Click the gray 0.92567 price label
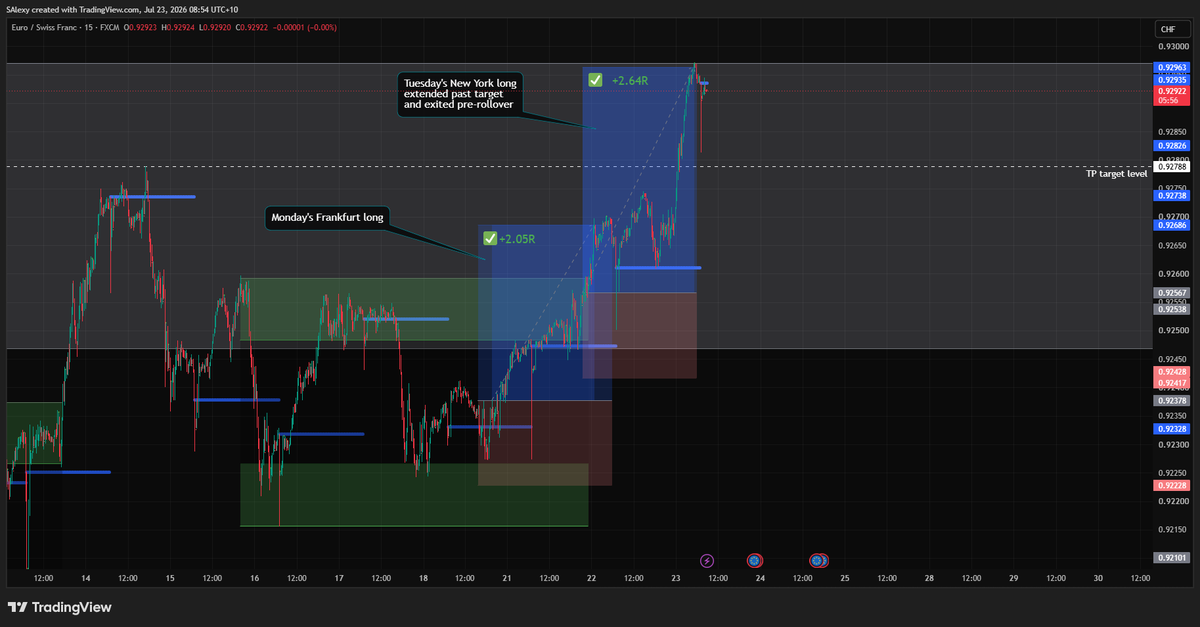Image resolution: width=1200 pixels, height=627 pixels. (1172, 293)
